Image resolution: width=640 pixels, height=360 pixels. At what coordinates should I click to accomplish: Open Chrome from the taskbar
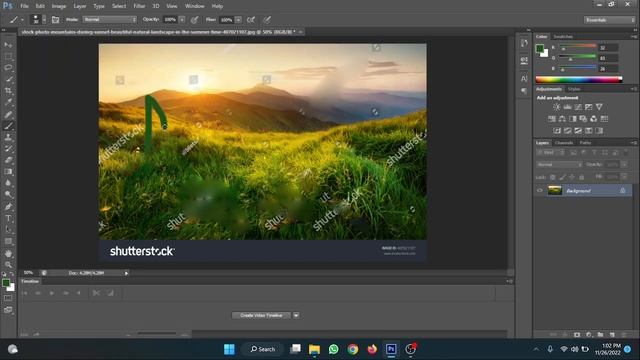[x=353, y=349]
